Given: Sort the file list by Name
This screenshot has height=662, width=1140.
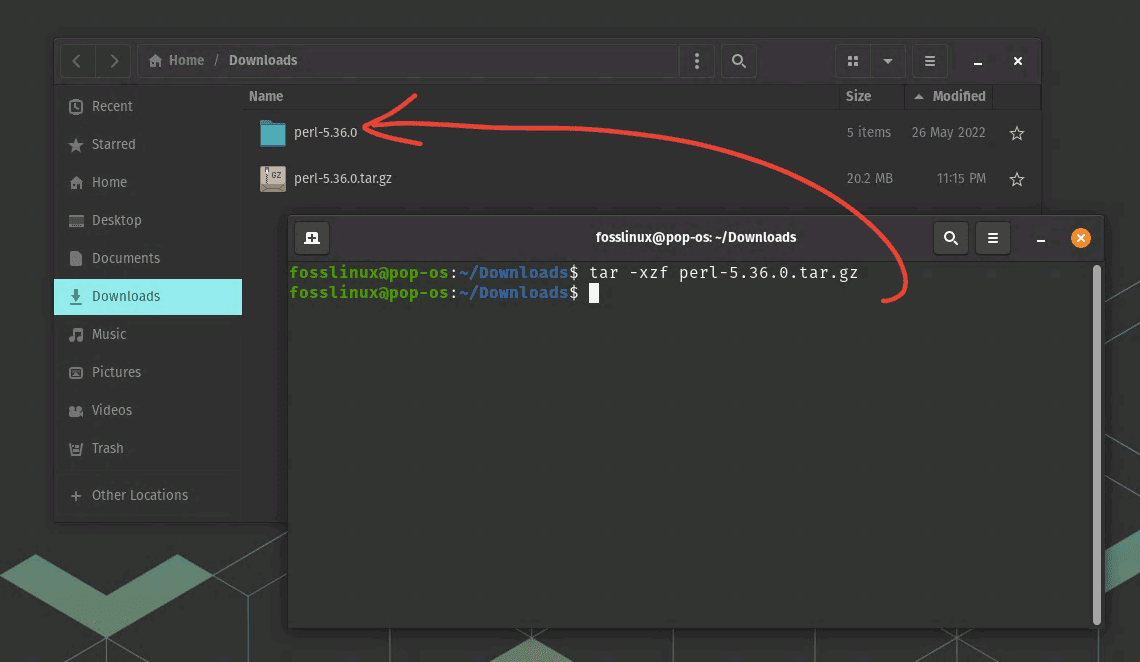Looking at the screenshot, I should (x=266, y=97).
